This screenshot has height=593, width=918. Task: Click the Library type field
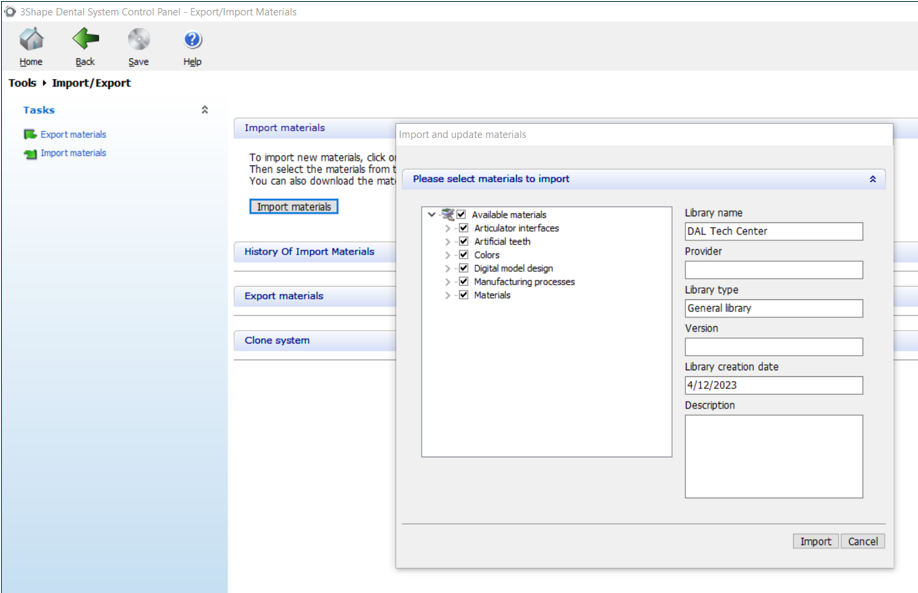pos(774,309)
